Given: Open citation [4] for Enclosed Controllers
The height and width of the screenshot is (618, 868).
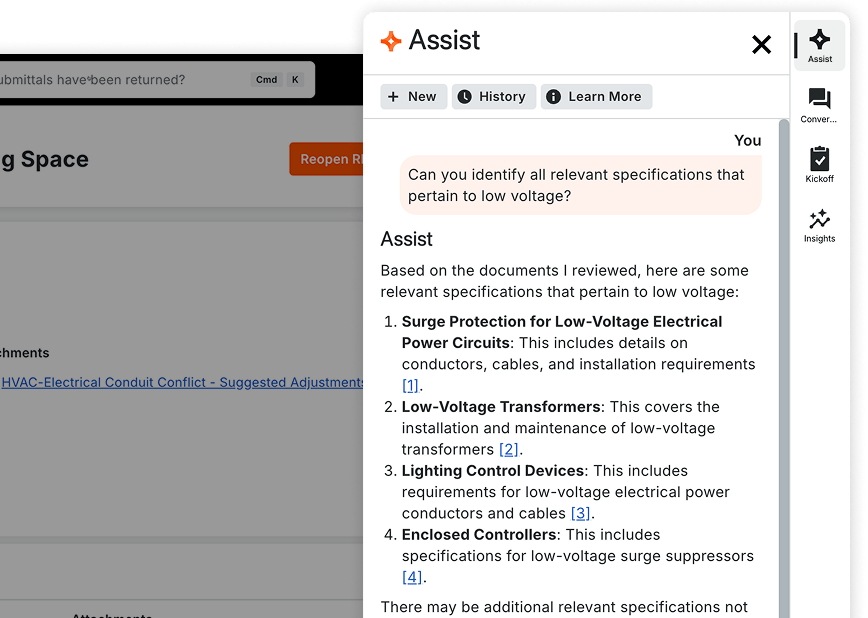Looking at the screenshot, I should point(412,577).
